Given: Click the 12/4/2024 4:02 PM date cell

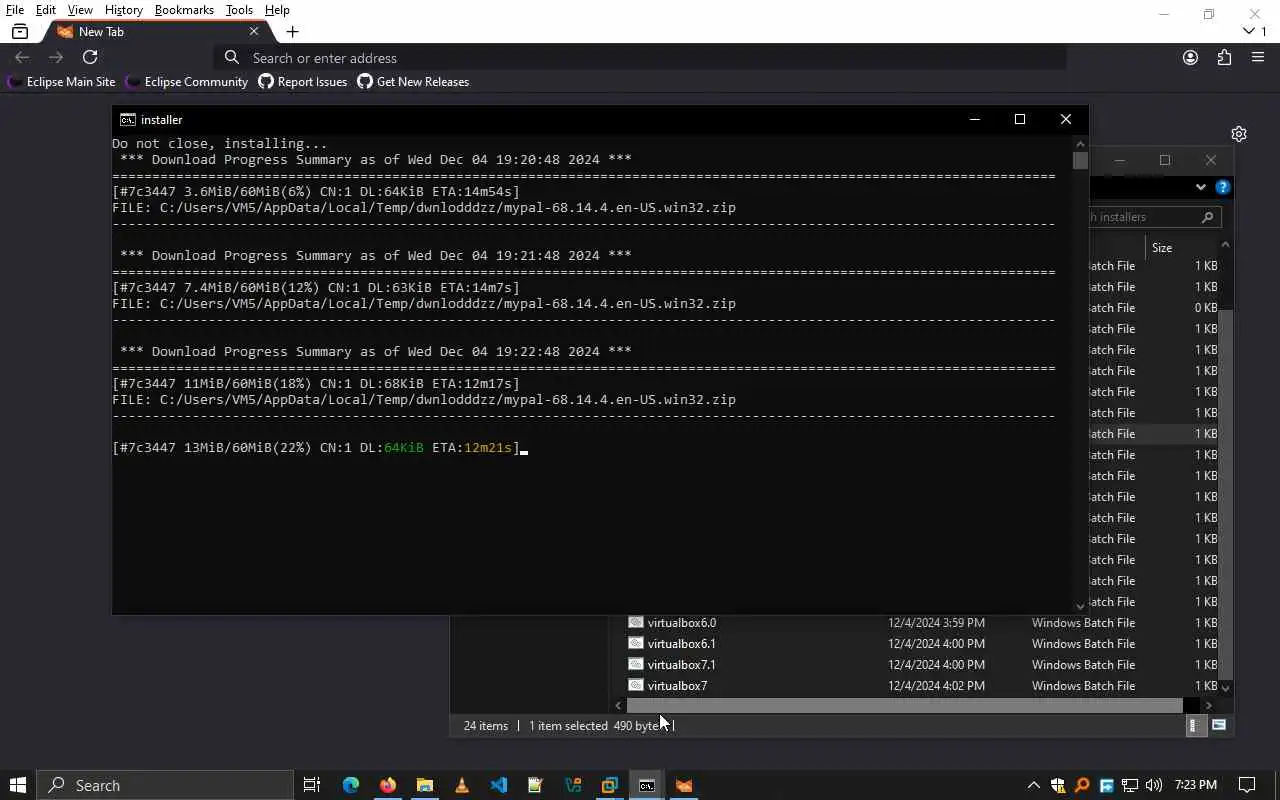Looking at the screenshot, I should click(x=936, y=686).
